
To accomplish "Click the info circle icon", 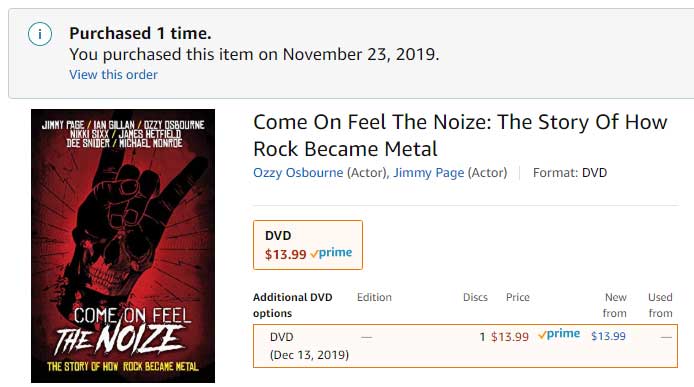I will [40, 34].
